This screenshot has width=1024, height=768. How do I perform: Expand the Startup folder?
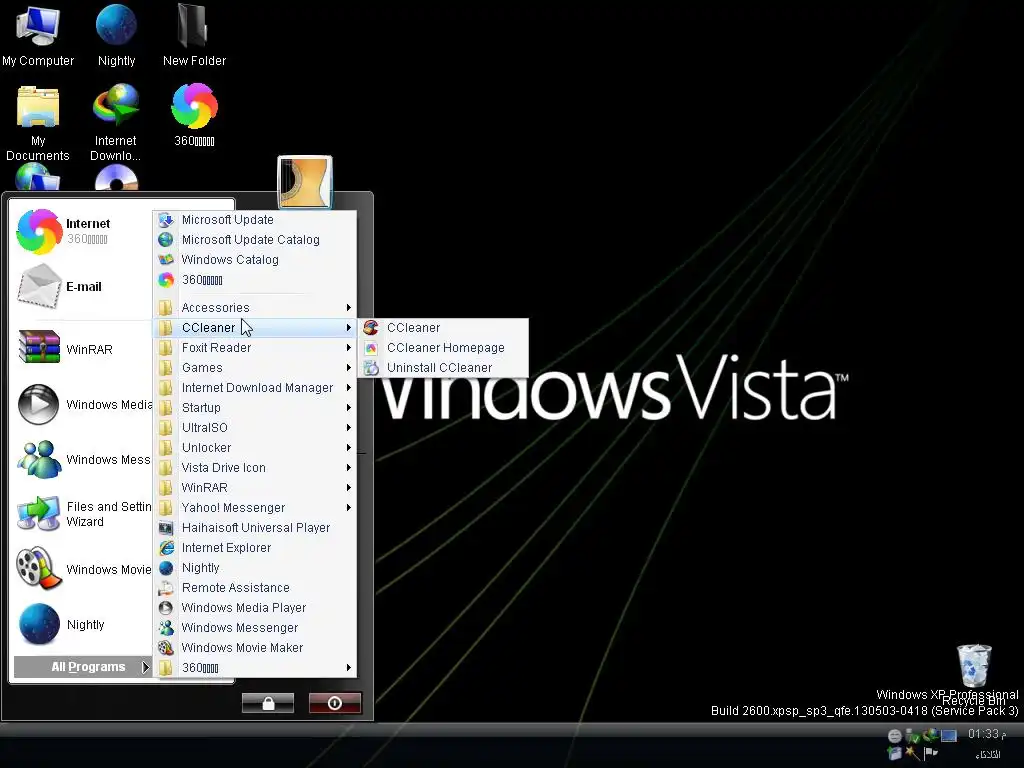pyautogui.click(x=256, y=408)
